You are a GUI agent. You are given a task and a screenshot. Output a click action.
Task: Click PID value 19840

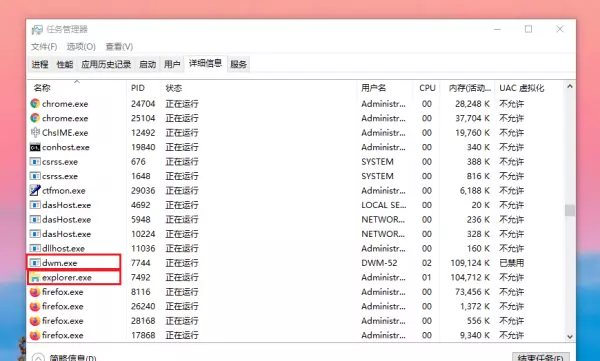pyautogui.click(x=143, y=147)
